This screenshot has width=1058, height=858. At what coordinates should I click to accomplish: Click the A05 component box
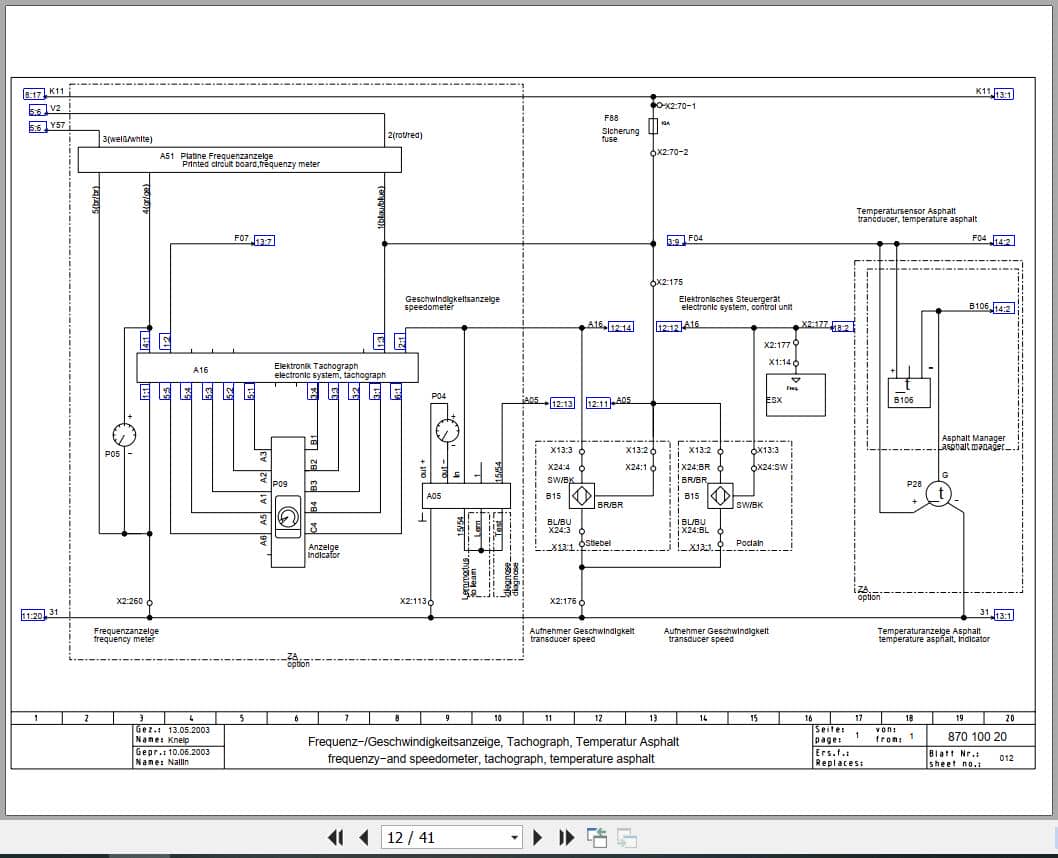coord(466,495)
